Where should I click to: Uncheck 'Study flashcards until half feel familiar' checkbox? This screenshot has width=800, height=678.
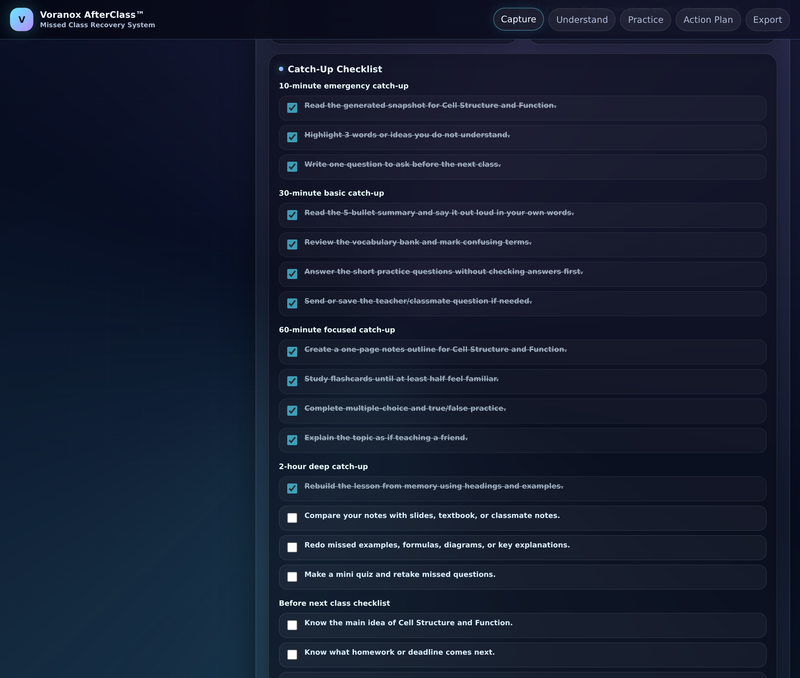pos(292,381)
